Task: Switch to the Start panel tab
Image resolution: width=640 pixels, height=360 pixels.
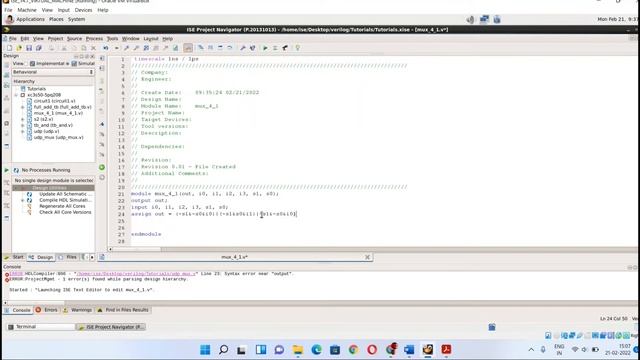Action: (x=14, y=257)
